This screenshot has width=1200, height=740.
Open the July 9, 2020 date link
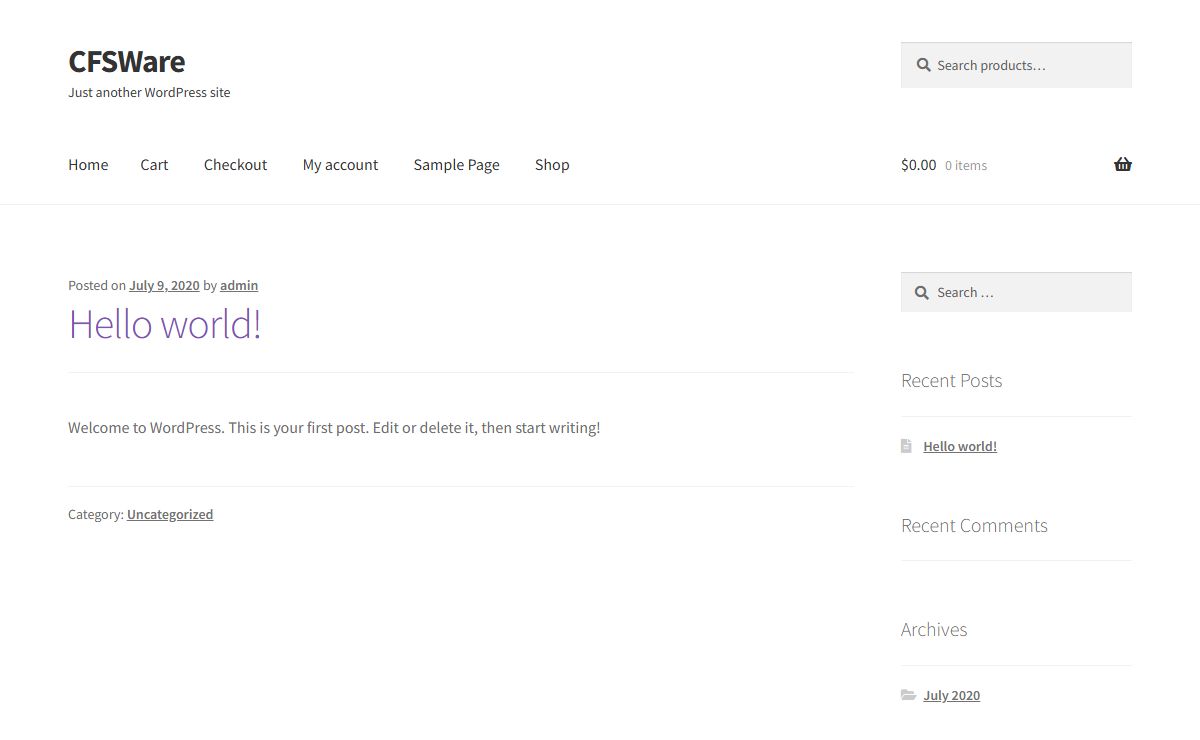164,285
